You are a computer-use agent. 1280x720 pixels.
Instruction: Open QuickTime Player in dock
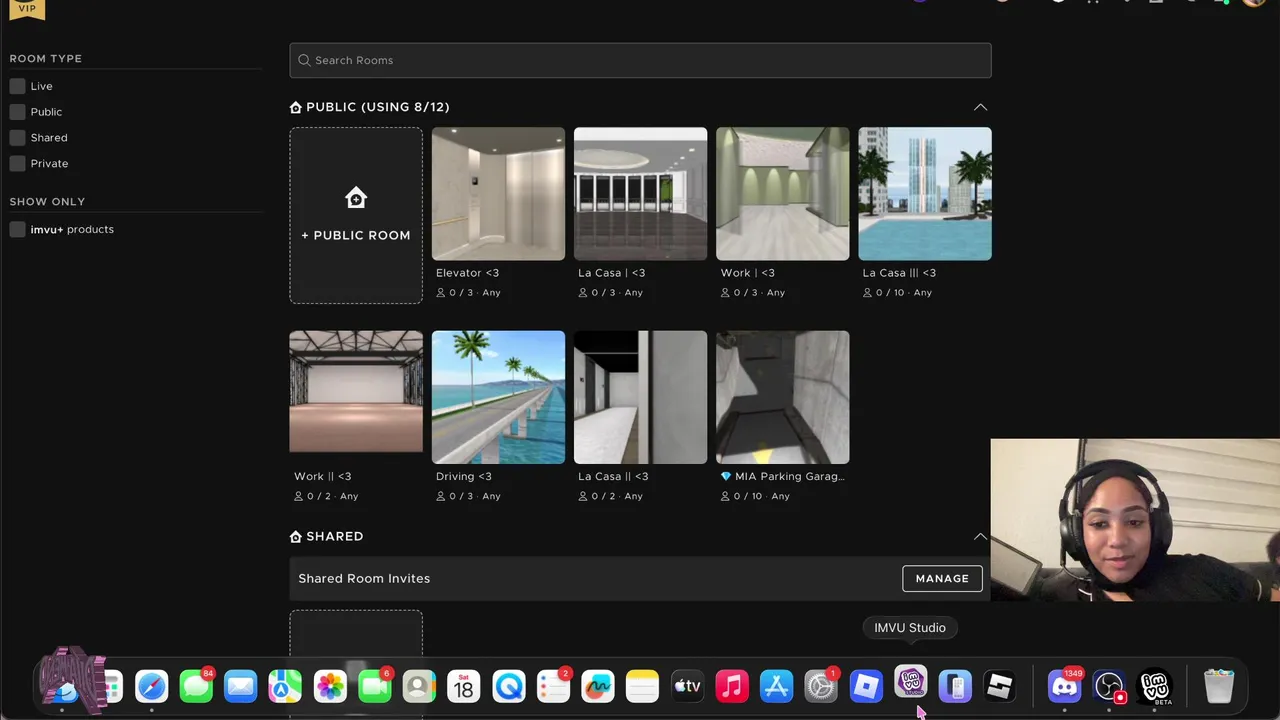509,686
